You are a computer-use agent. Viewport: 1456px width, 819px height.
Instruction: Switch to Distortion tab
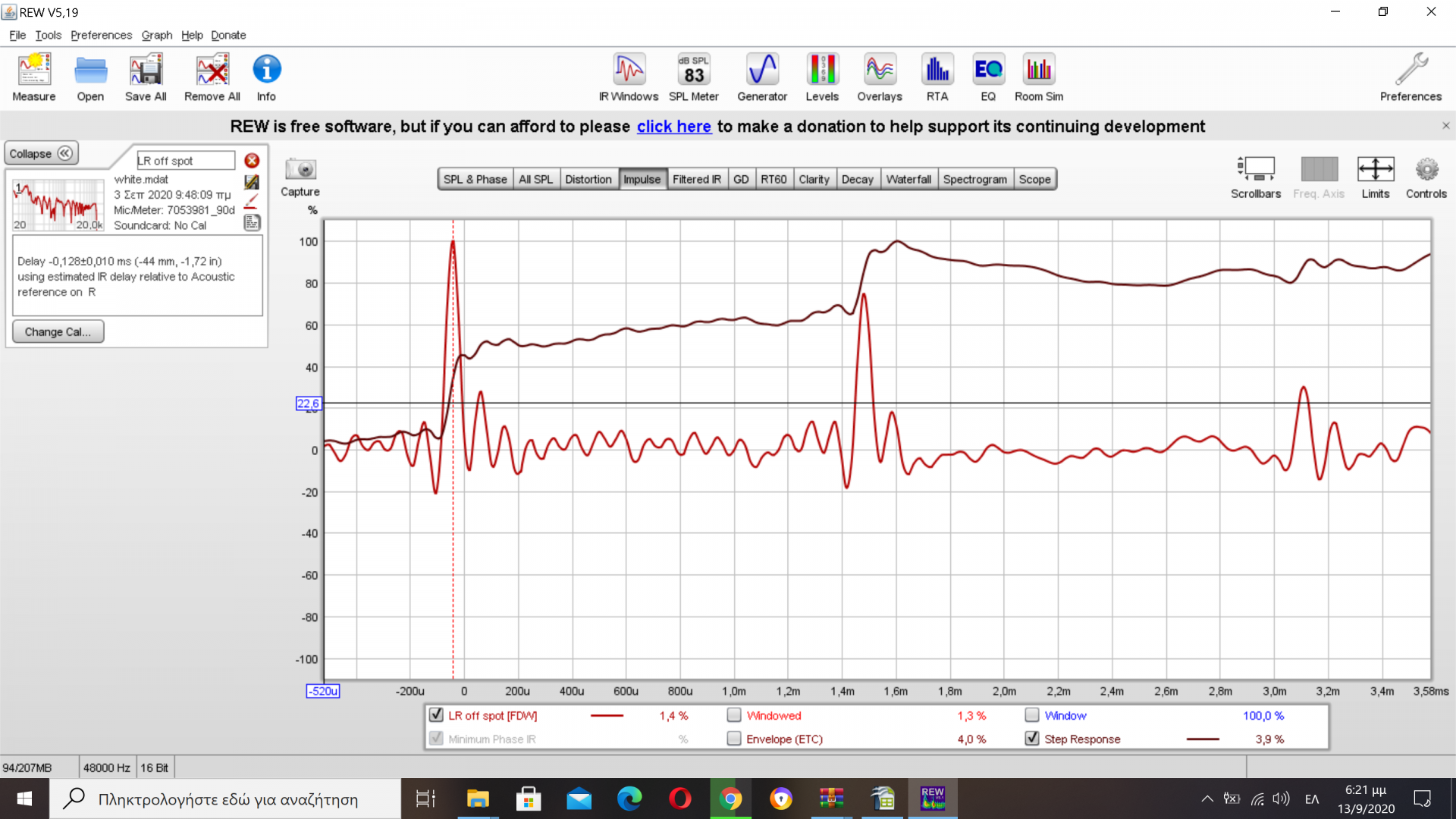588,179
